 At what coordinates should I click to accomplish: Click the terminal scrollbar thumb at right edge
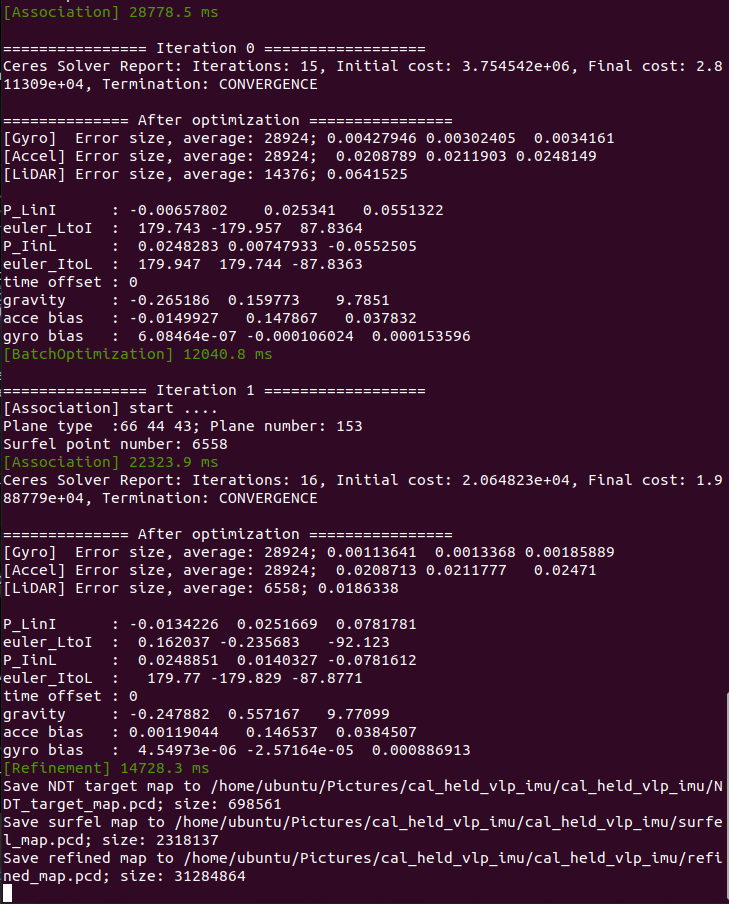point(727,798)
